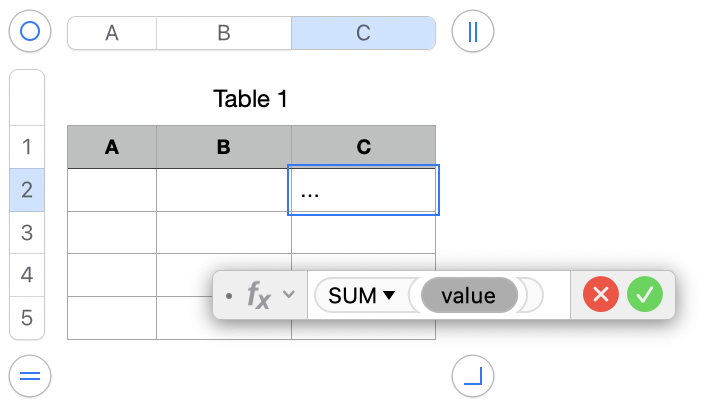The height and width of the screenshot is (414, 714).
Task: Click the formula editor drag dot
Action: click(x=229, y=296)
